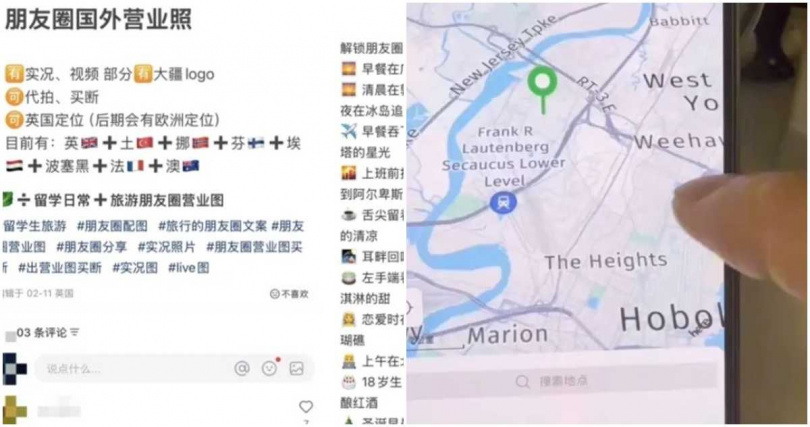Screen dimensions: 810x427
Task: Click the Marion label on map
Action: (507, 335)
